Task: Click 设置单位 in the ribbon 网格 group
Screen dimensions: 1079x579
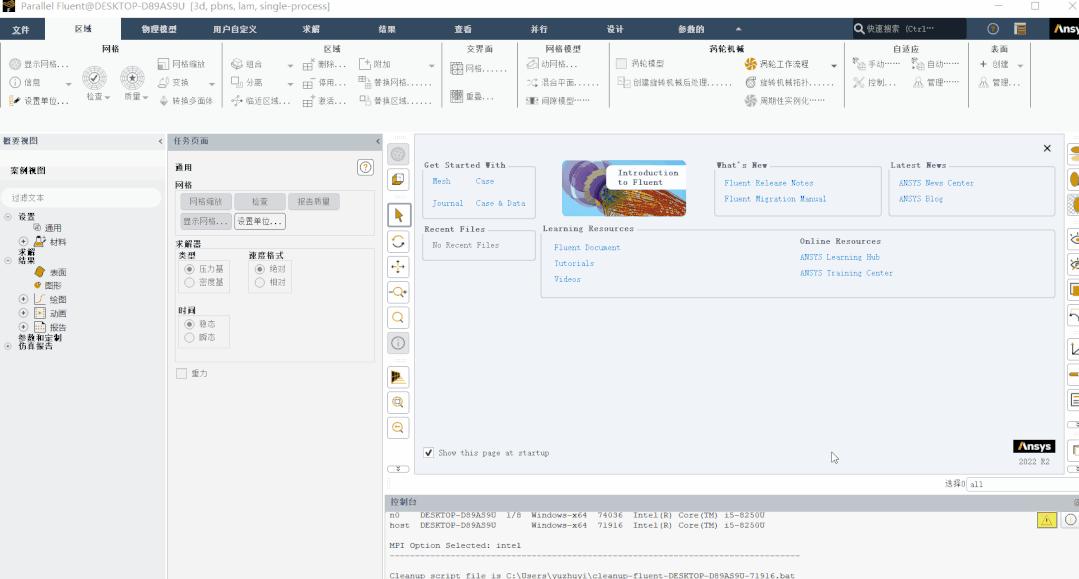Action: (x=39, y=101)
